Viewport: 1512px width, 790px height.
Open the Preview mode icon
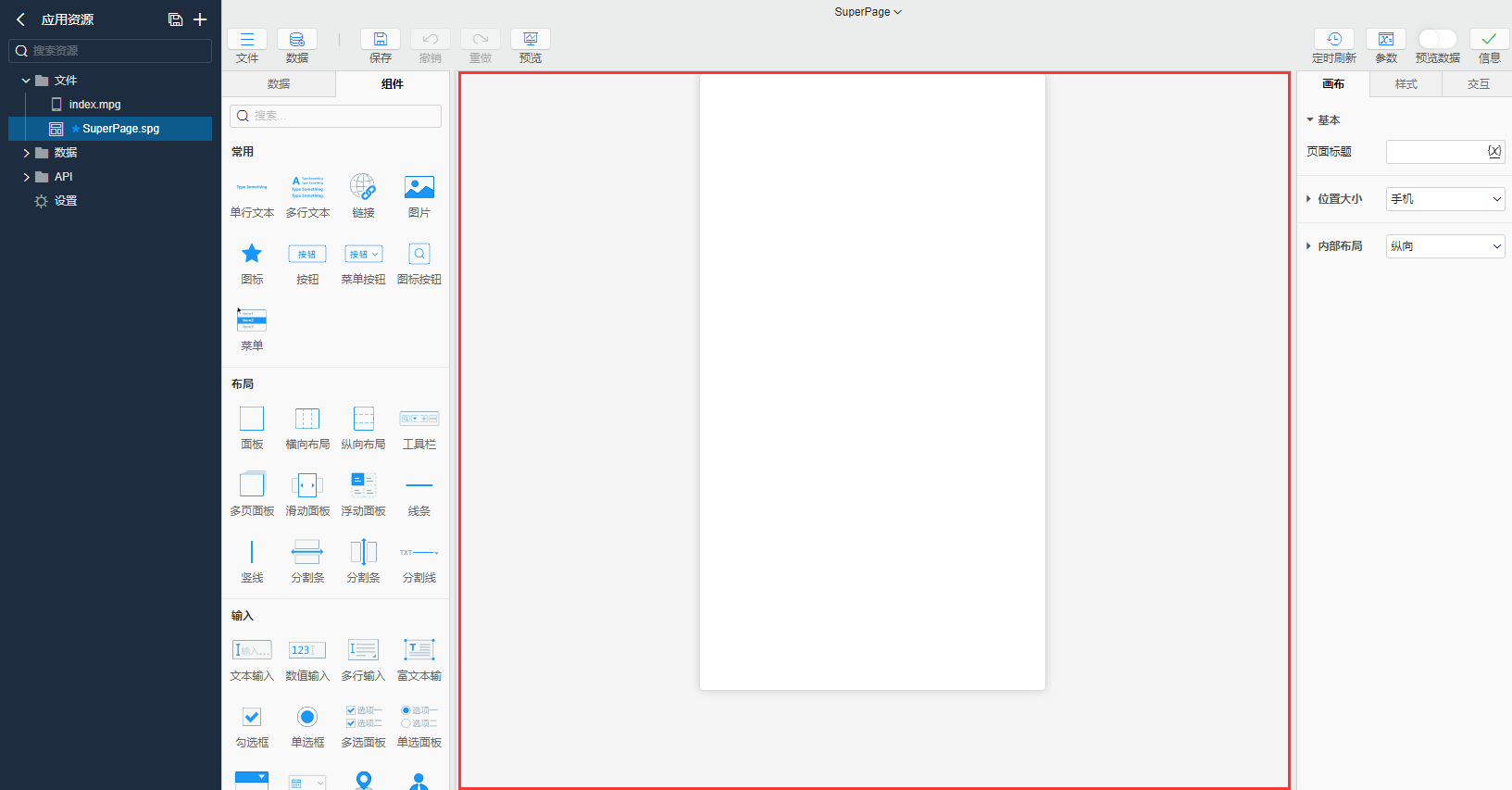[x=530, y=39]
